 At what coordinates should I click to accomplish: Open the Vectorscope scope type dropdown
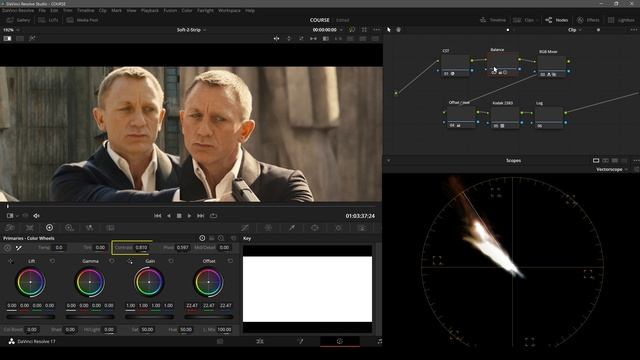tap(611, 169)
